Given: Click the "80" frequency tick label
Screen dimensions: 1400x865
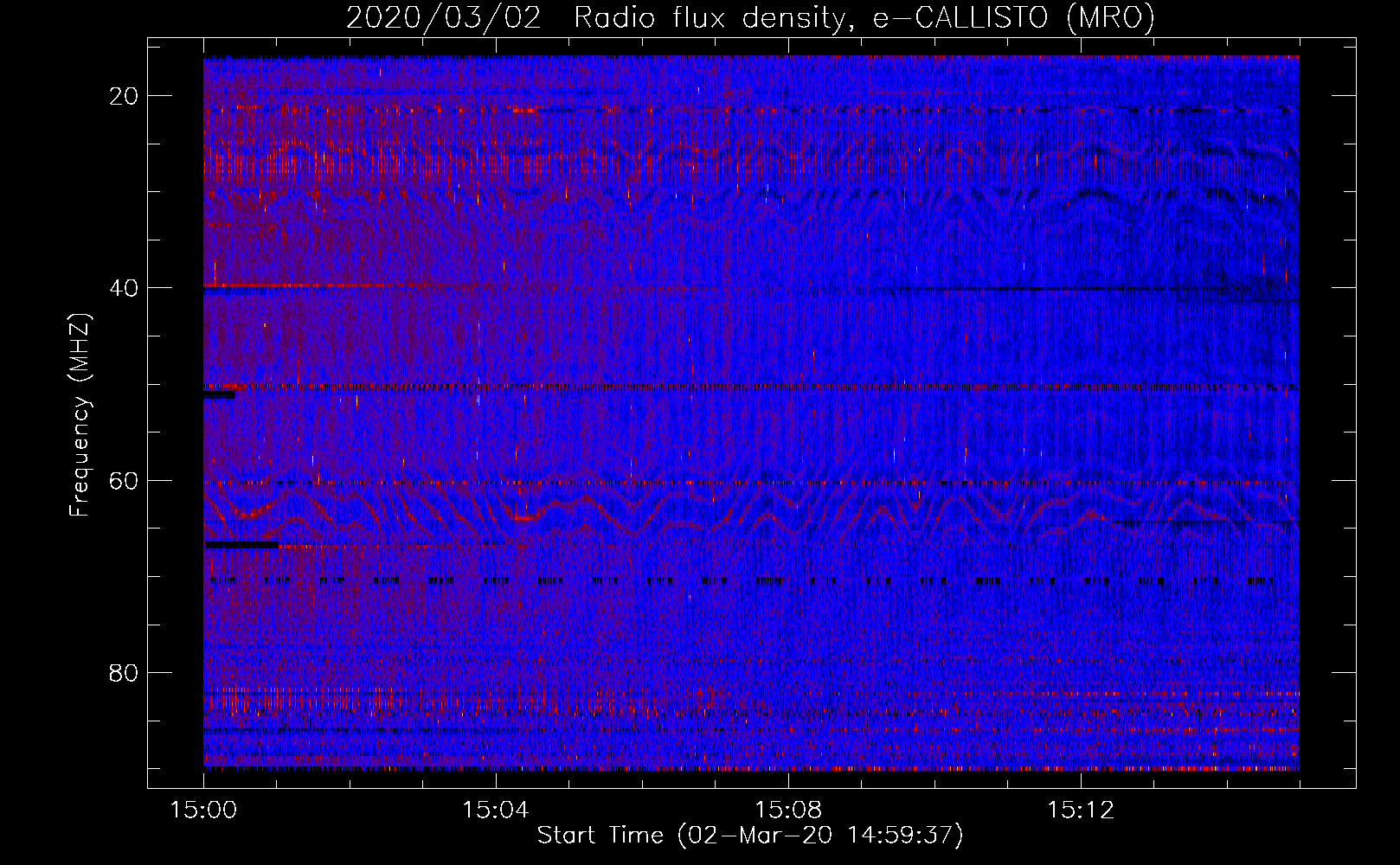Looking at the screenshot, I should coord(125,672).
